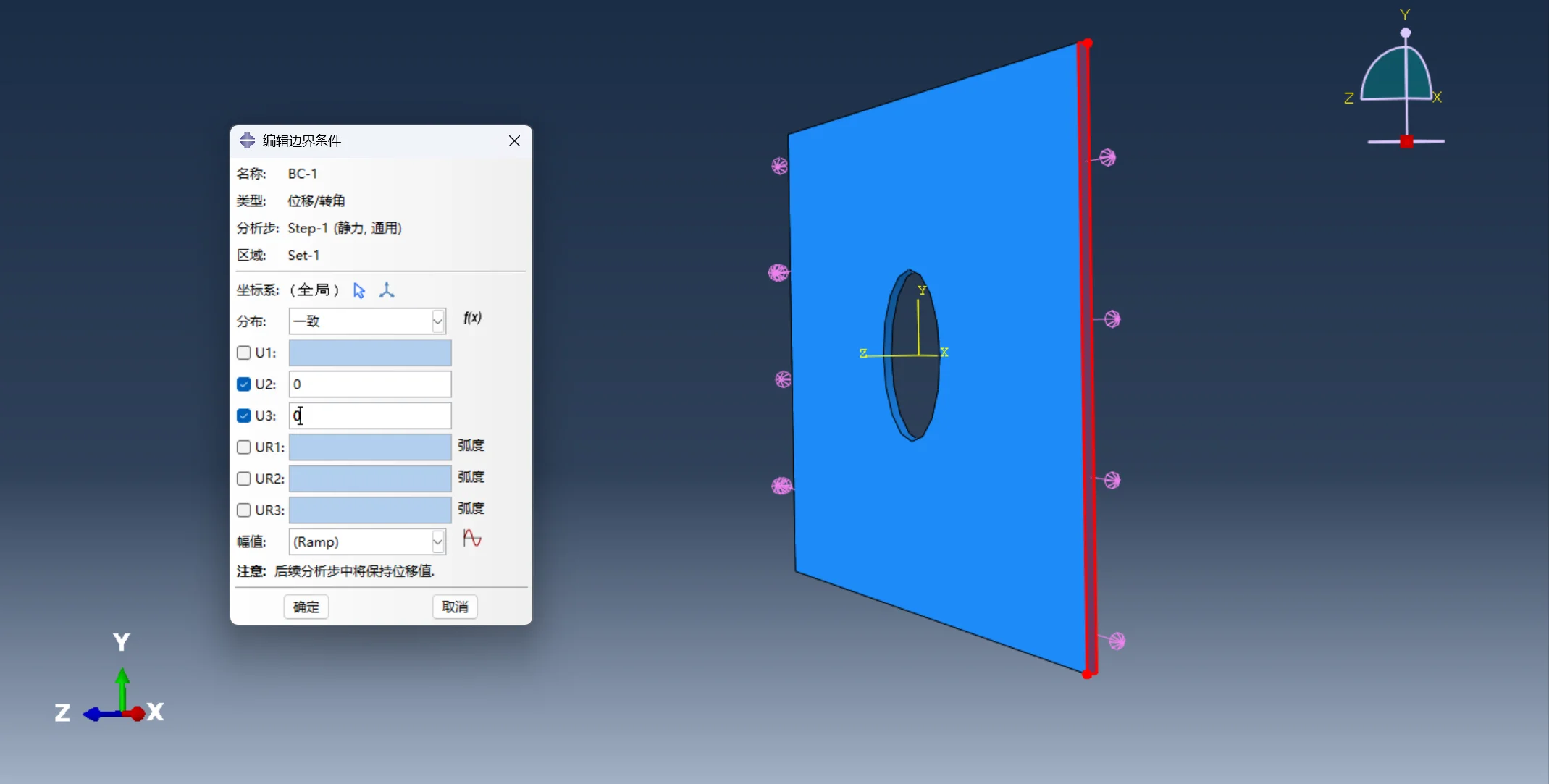
Task: Click the Y-axis dot on view compass
Action: point(1406,33)
